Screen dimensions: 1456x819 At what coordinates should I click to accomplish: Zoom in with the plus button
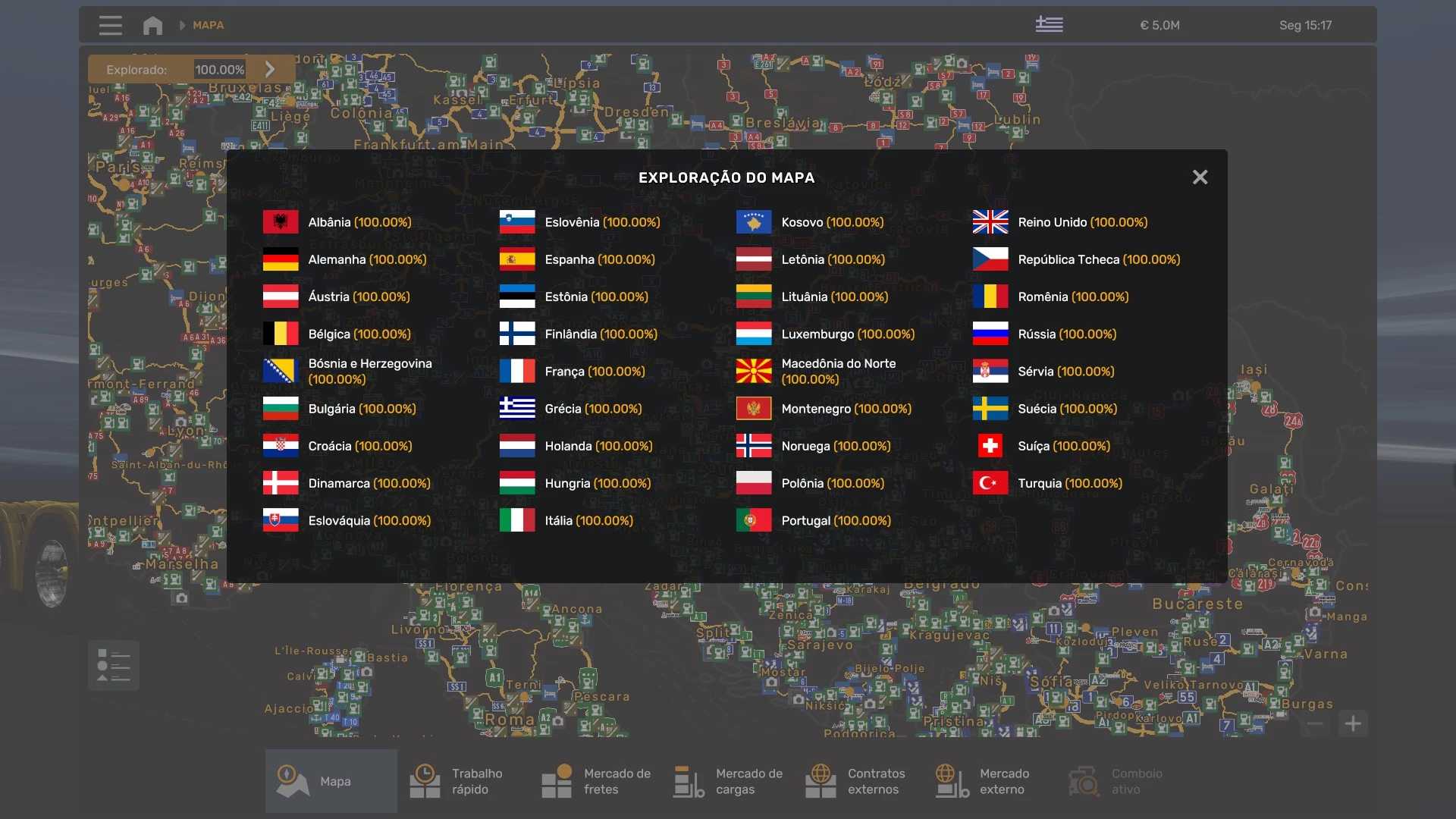click(1353, 723)
